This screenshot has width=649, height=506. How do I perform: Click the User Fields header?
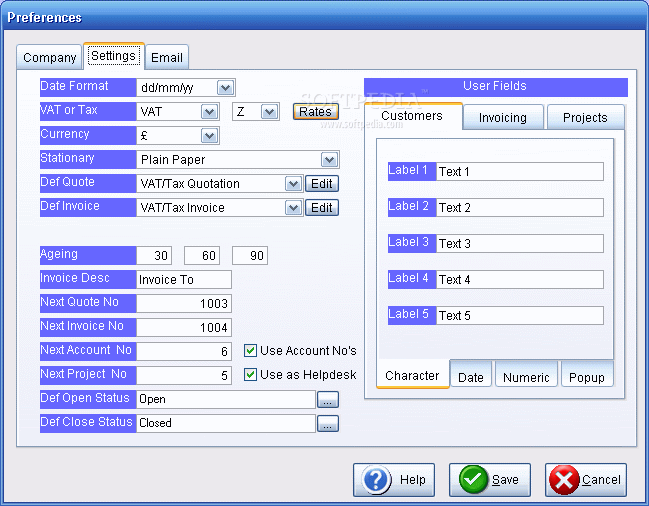[x=496, y=87]
